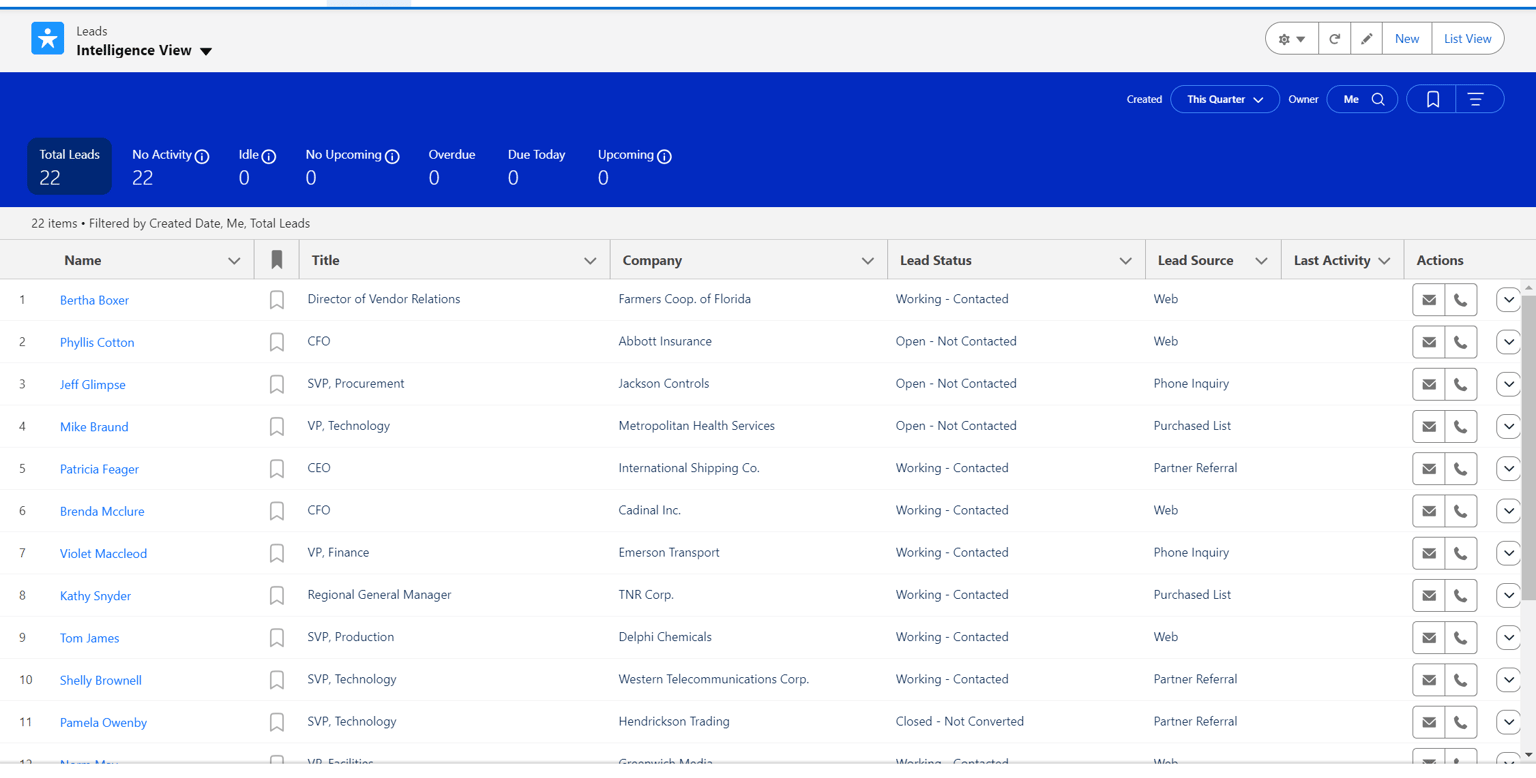
Task: Expand row actions for Pamela Owenby
Action: pyautogui.click(x=1509, y=722)
